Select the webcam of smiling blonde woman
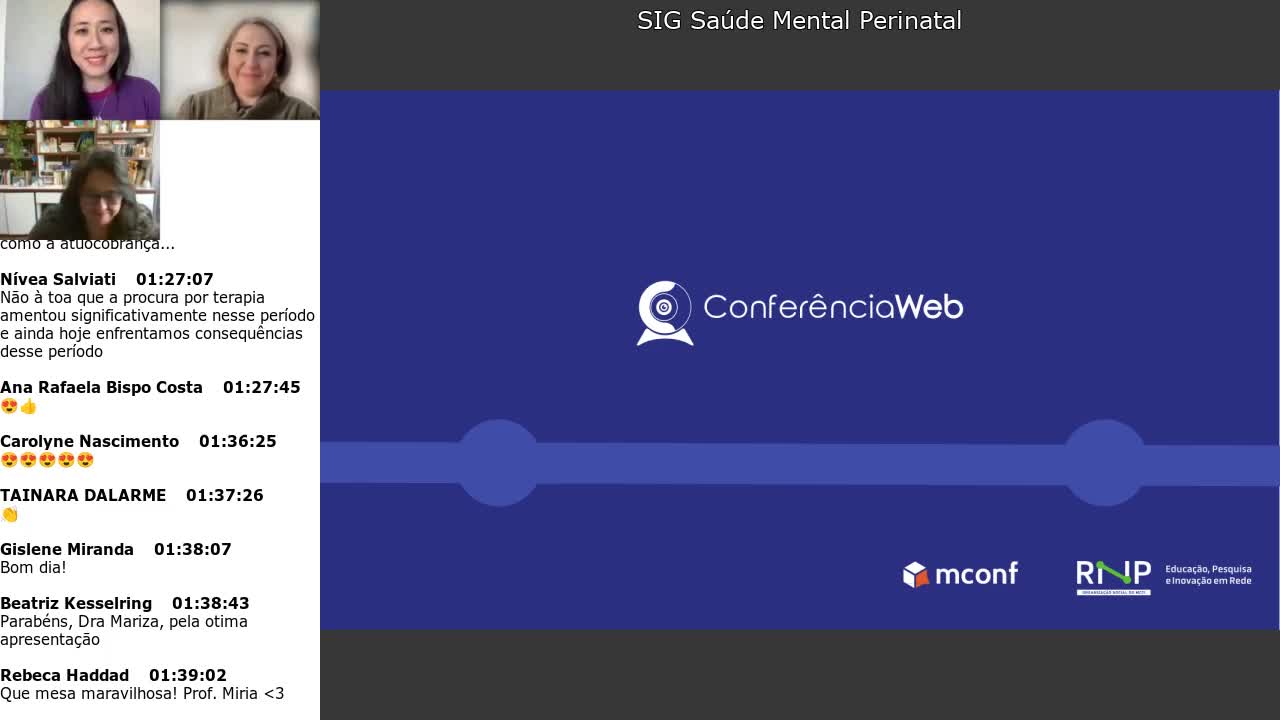The height and width of the screenshot is (720, 1280). pos(240,60)
